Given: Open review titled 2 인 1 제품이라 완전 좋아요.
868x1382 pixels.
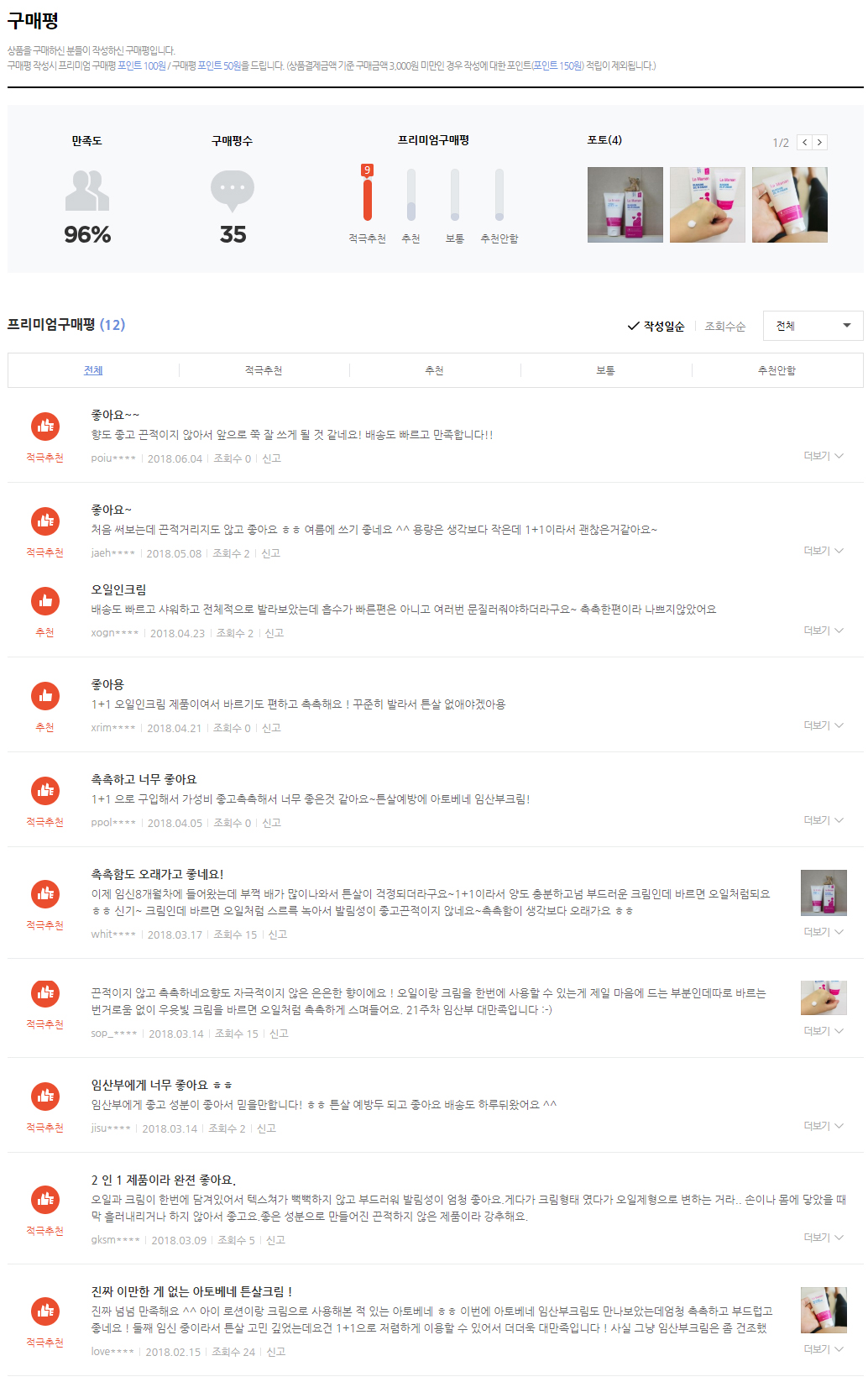Looking at the screenshot, I should pyautogui.click(x=164, y=1180).
